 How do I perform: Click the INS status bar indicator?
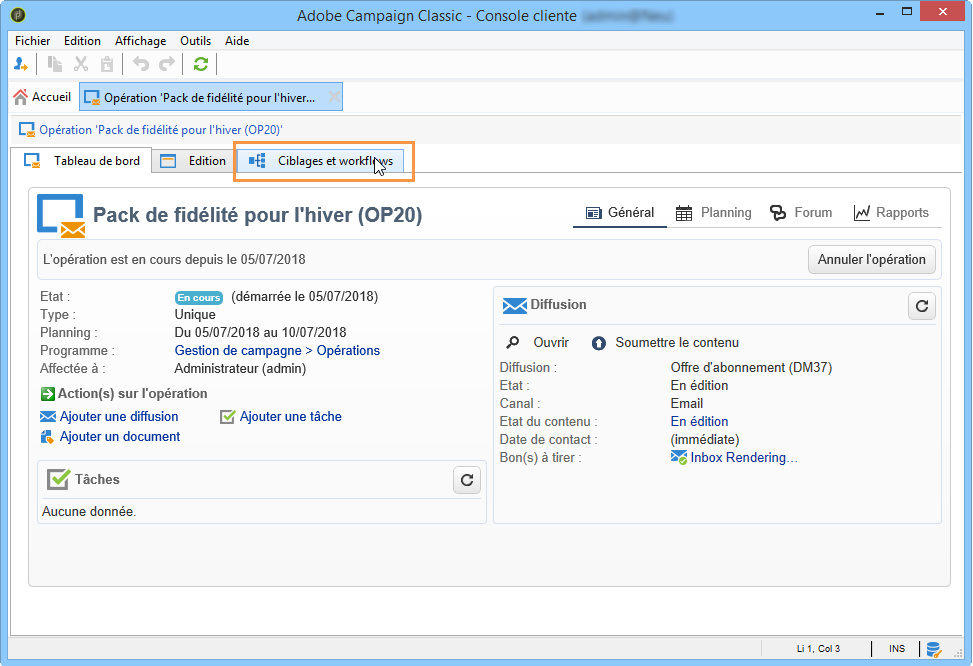click(x=897, y=649)
